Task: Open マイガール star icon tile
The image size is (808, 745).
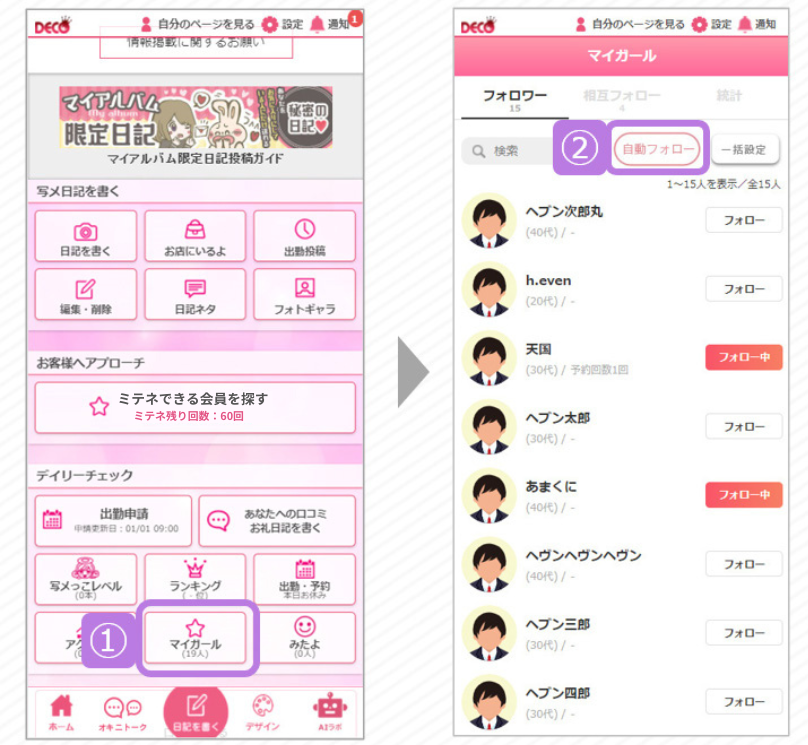Action: (195, 637)
